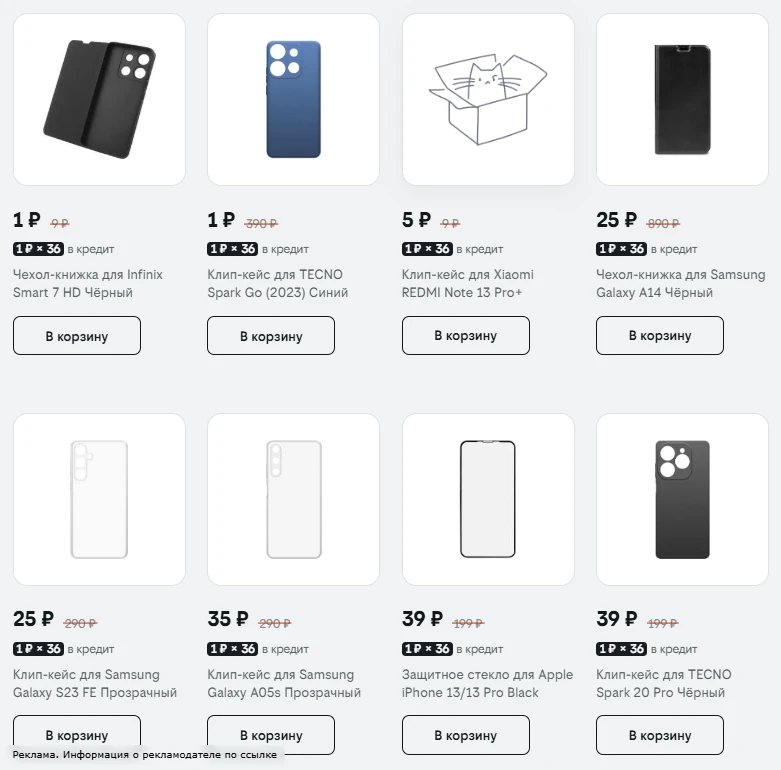
Task: Add iPhone 13/13 Pro glass to cart
Action: pyautogui.click(x=466, y=735)
